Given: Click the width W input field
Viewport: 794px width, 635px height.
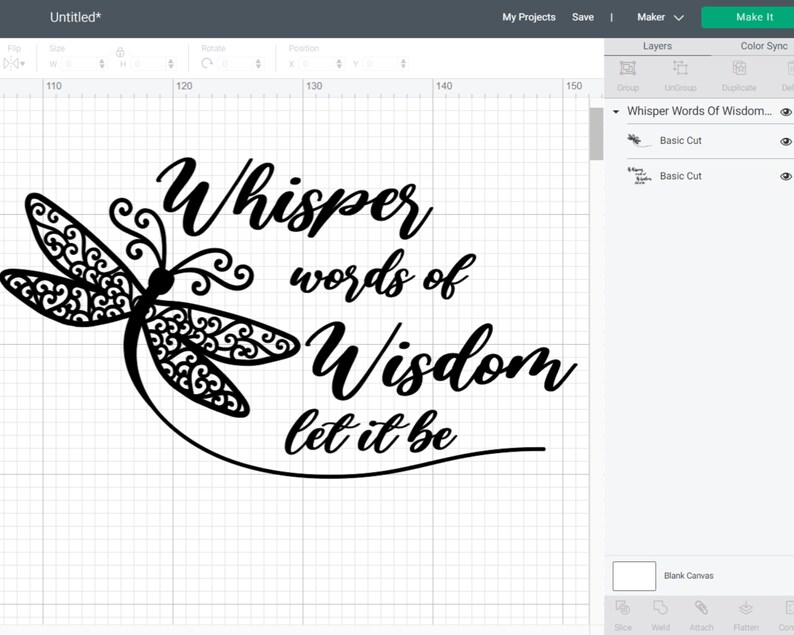Looking at the screenshot, I should click(x=80, y=64).
